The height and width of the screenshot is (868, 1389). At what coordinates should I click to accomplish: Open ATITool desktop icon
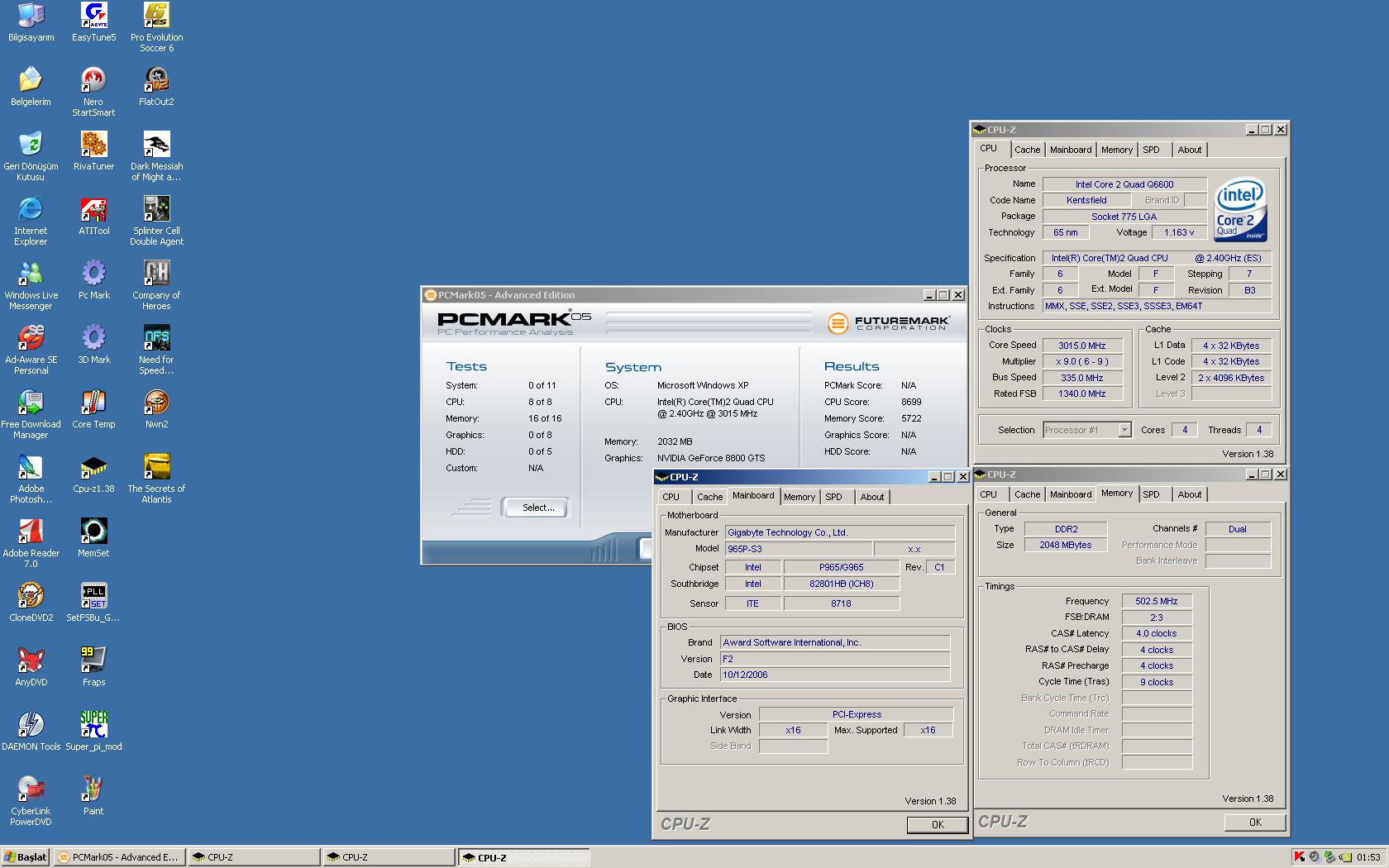(x=93, y=216)
